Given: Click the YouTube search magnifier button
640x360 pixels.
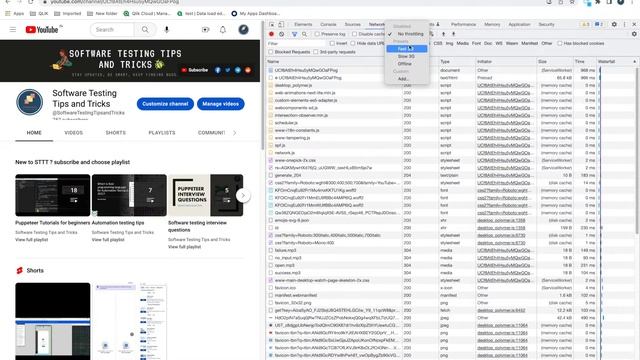Looking at the screenshot, I should click(145, 30).
